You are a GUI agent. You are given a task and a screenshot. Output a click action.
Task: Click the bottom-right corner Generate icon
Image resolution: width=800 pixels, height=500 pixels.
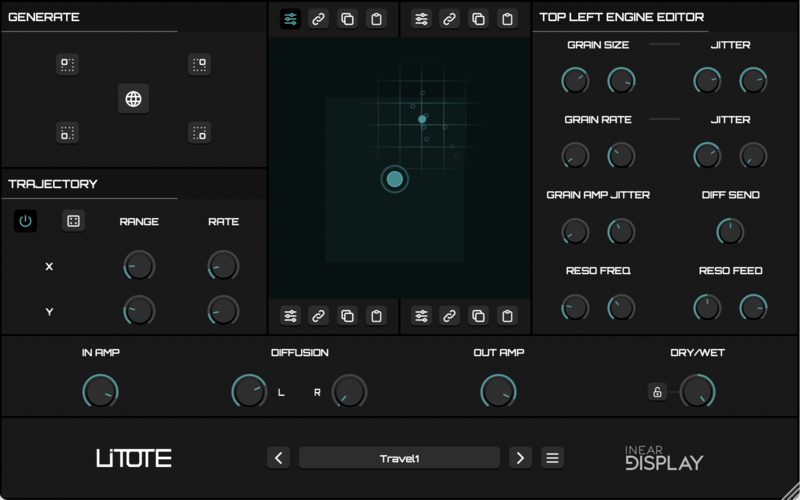pos(199,132)
